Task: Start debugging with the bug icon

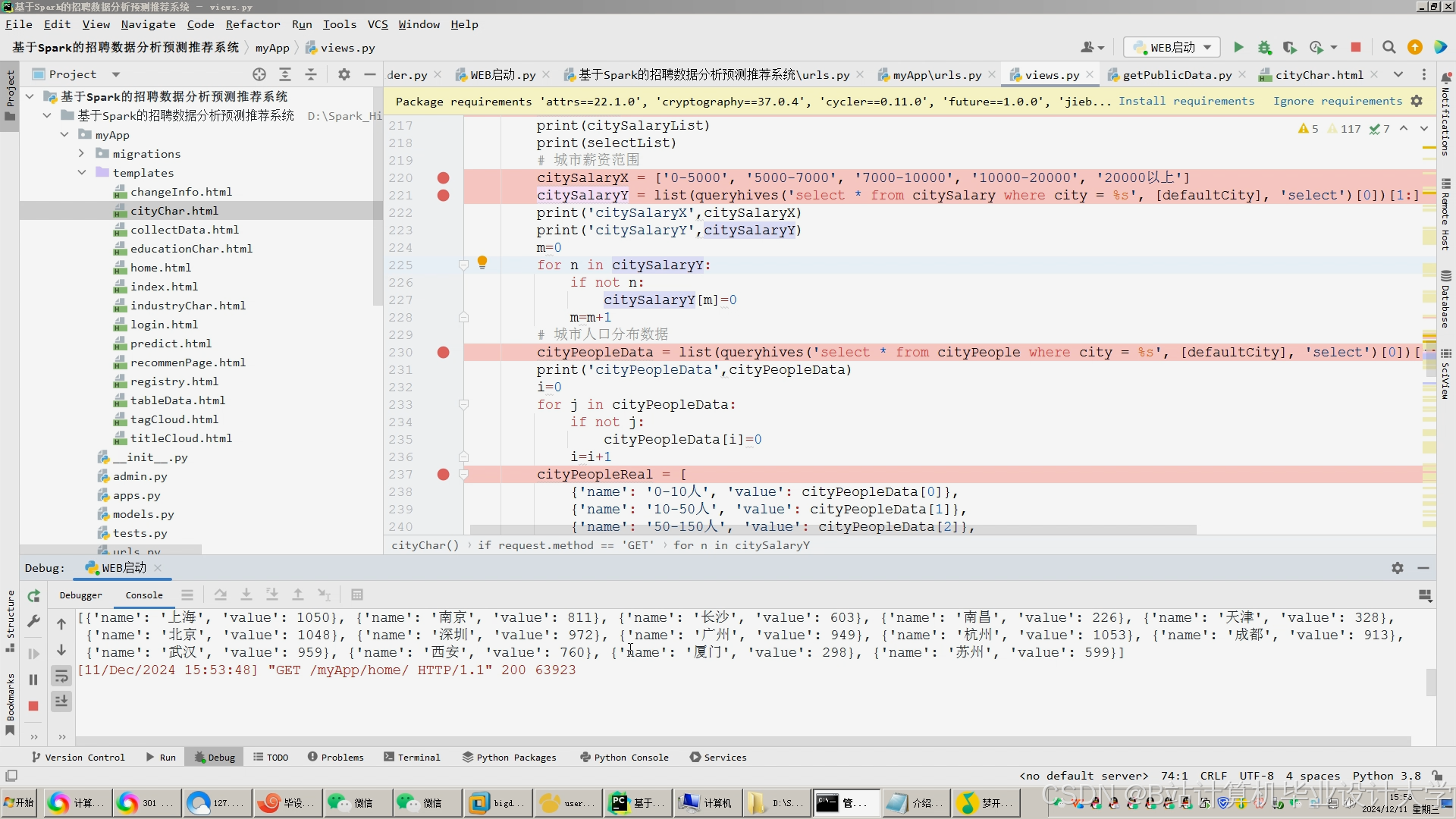Action: coord(1265,47)
